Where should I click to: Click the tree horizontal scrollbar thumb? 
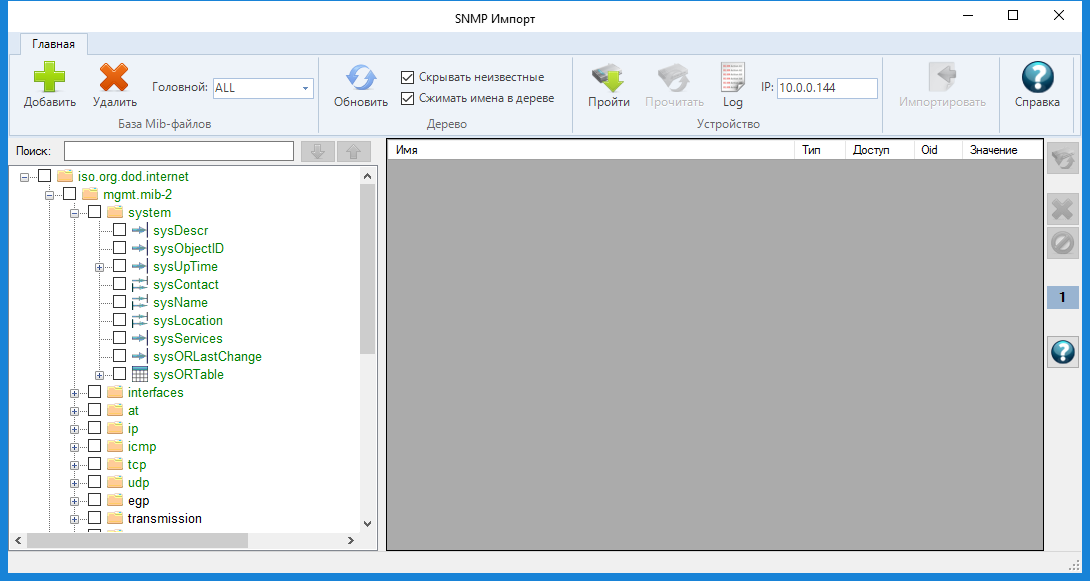(x=138, y=541)
